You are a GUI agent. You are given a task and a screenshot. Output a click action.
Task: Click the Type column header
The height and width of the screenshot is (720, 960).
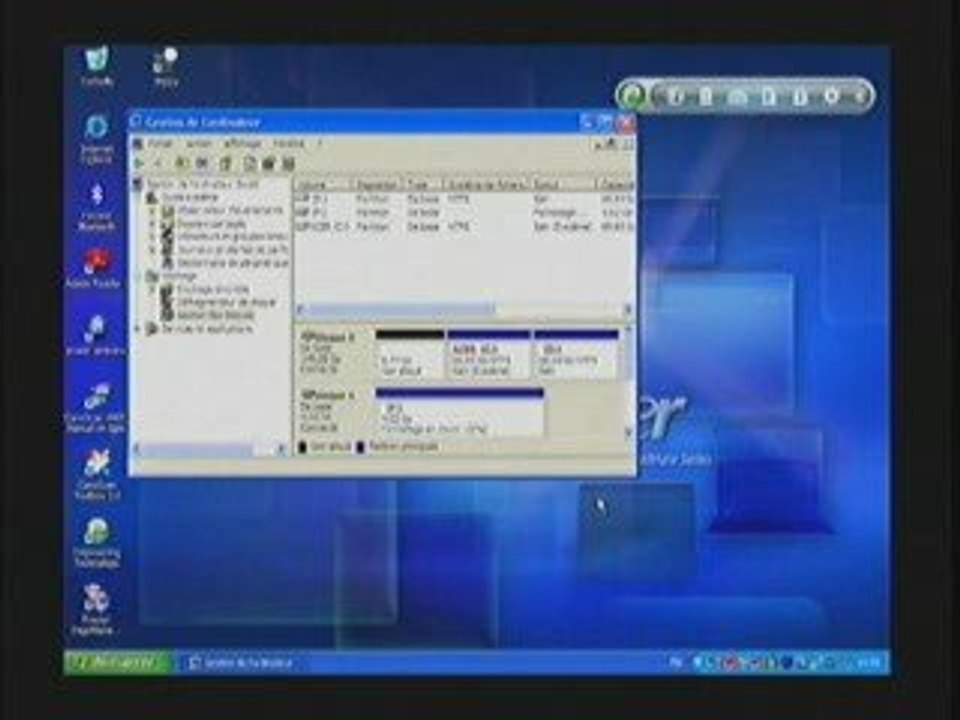[424, 184]
